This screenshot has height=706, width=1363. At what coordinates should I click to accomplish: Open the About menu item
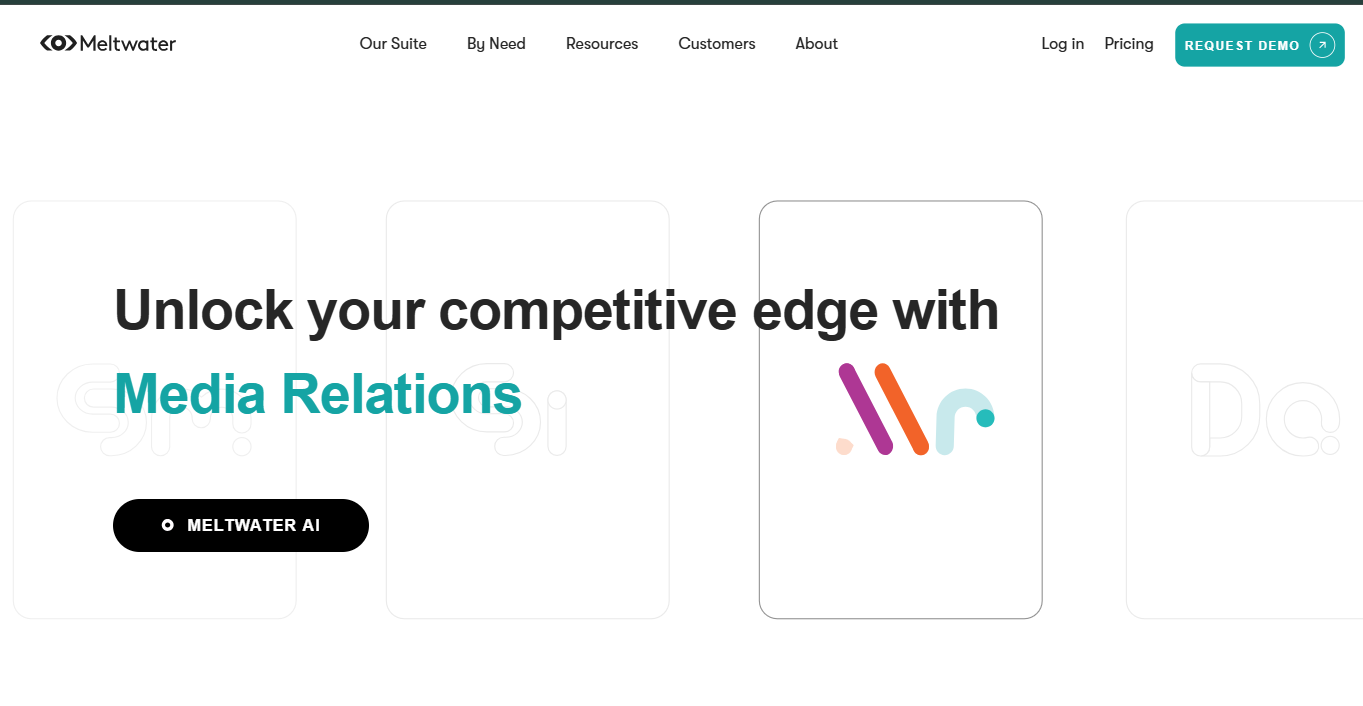tap(817, 44)
